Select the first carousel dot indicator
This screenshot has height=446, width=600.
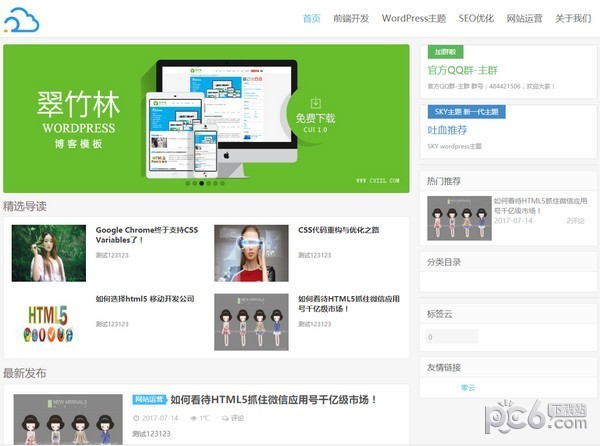coord(188,183)
